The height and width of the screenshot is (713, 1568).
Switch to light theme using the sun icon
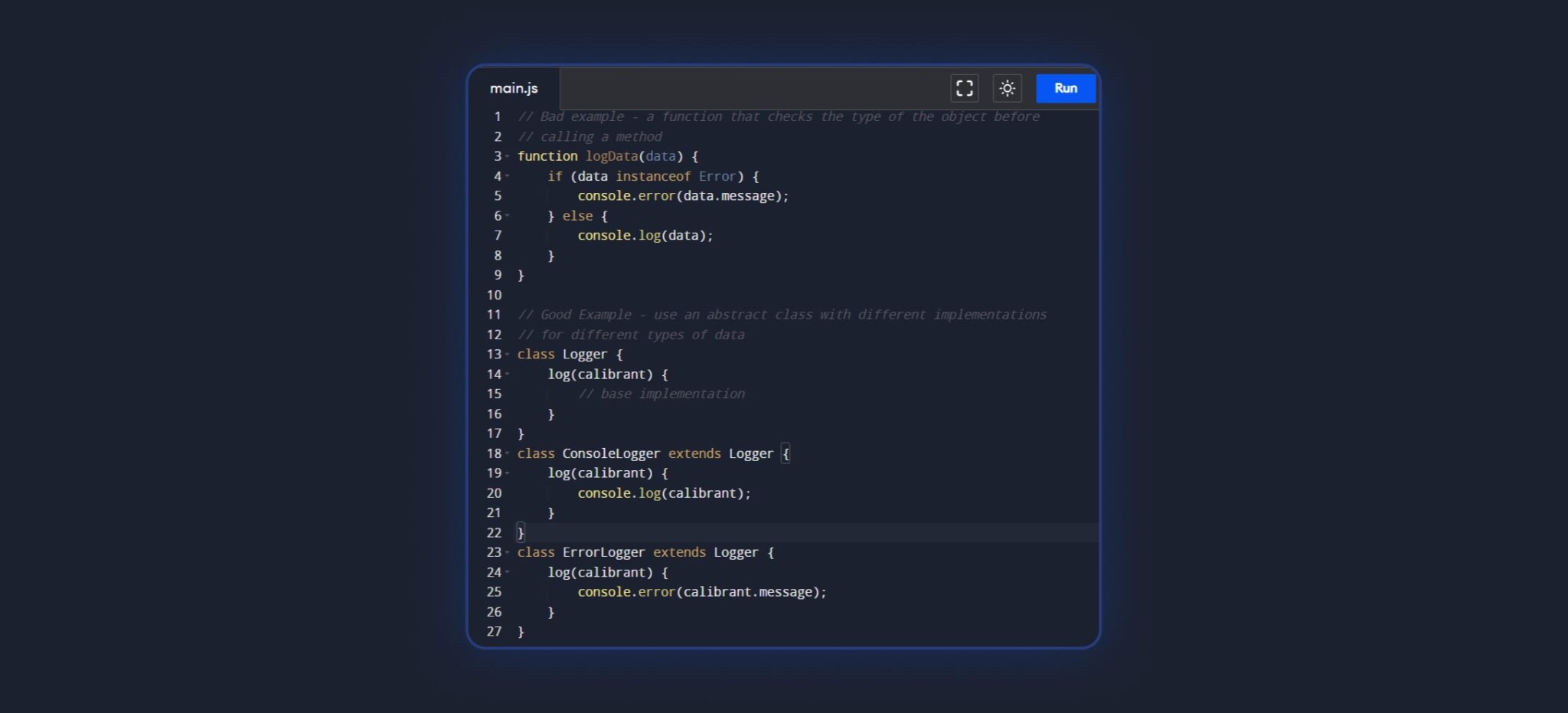(1008, 88)
